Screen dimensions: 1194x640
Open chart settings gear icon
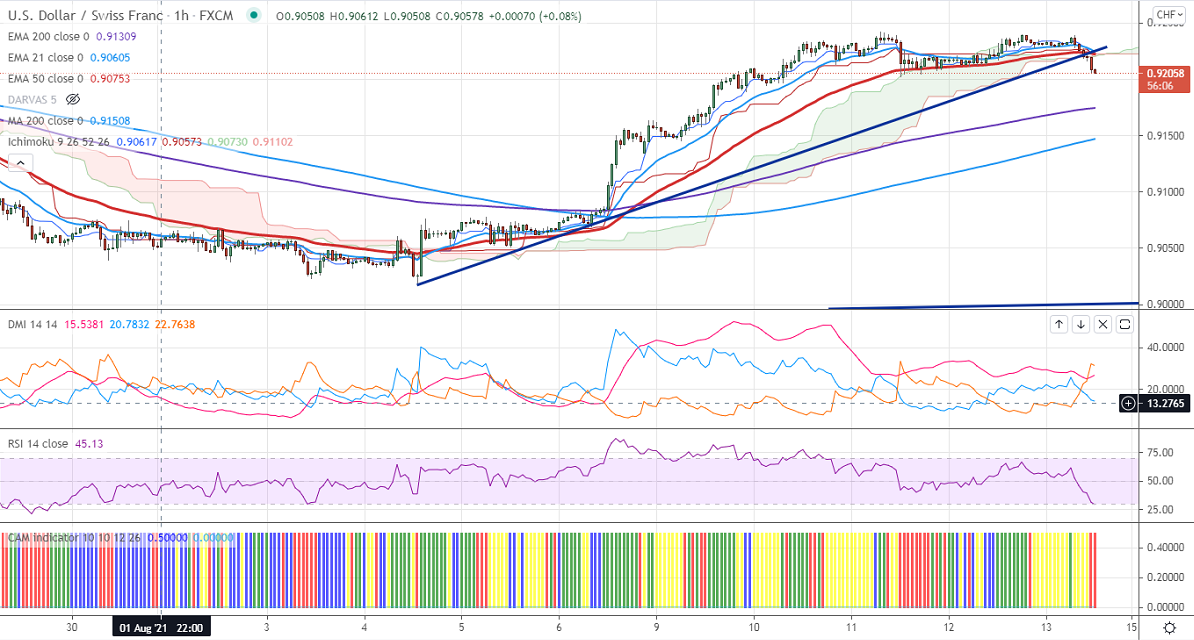tap(1169, 627)
